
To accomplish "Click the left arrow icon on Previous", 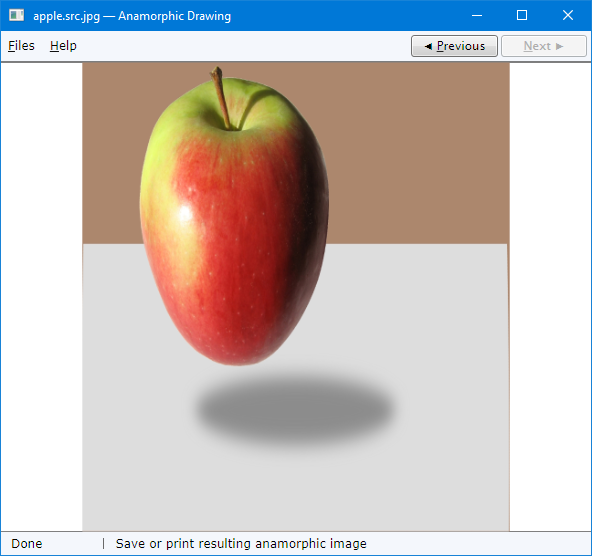I will click(428, 46).
